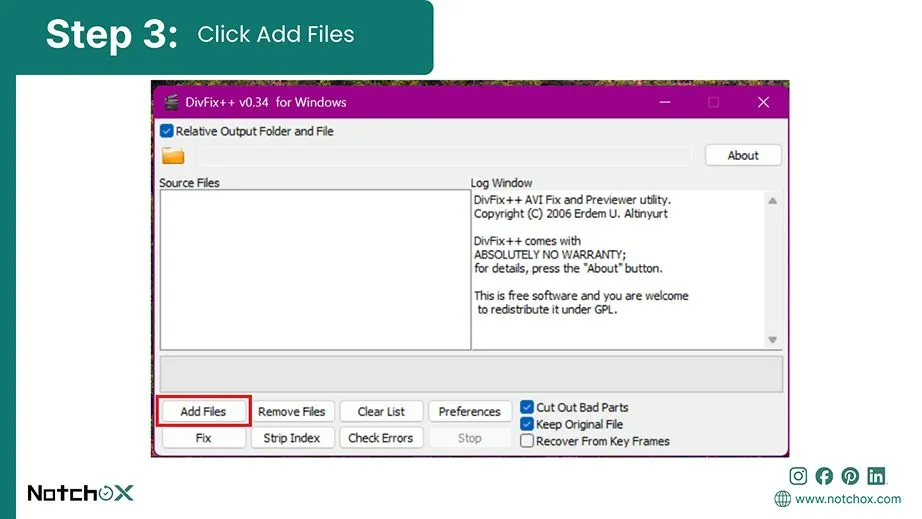Uncheck Keep Original File
Screen dimensions: 922x519
point(527,424)
